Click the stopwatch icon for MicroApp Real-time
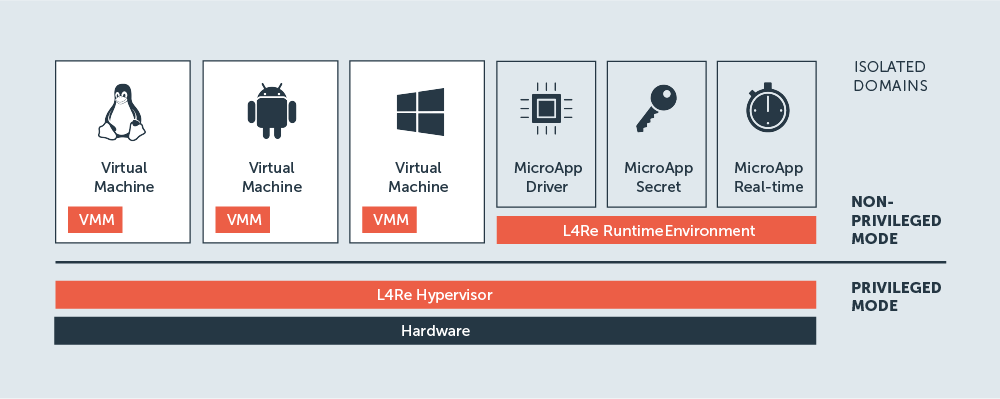This screenshot has width=1000, height=399. (x=767, y=108)
